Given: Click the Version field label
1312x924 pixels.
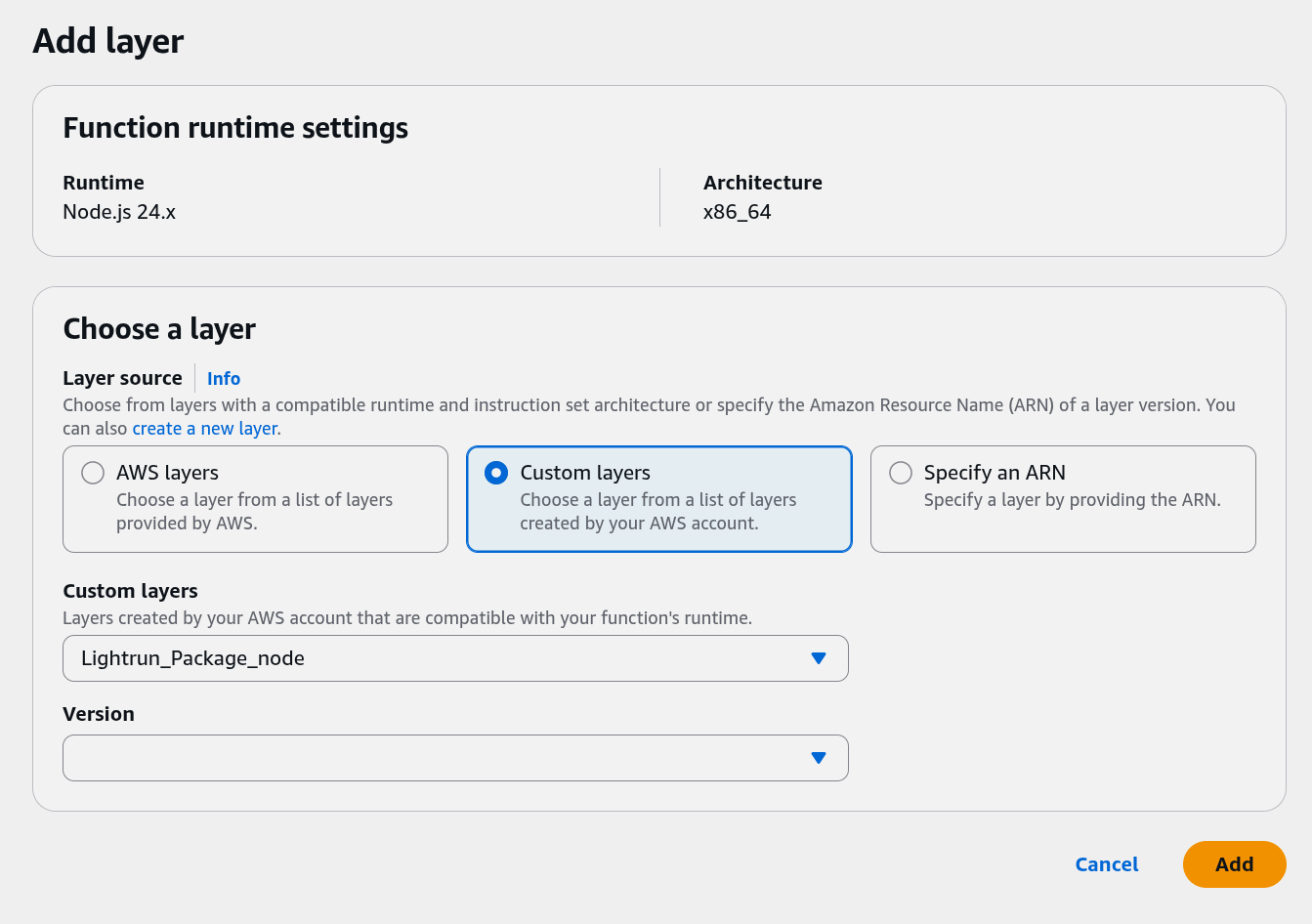Looking at the screenshot, I should [x=99, y=714].
